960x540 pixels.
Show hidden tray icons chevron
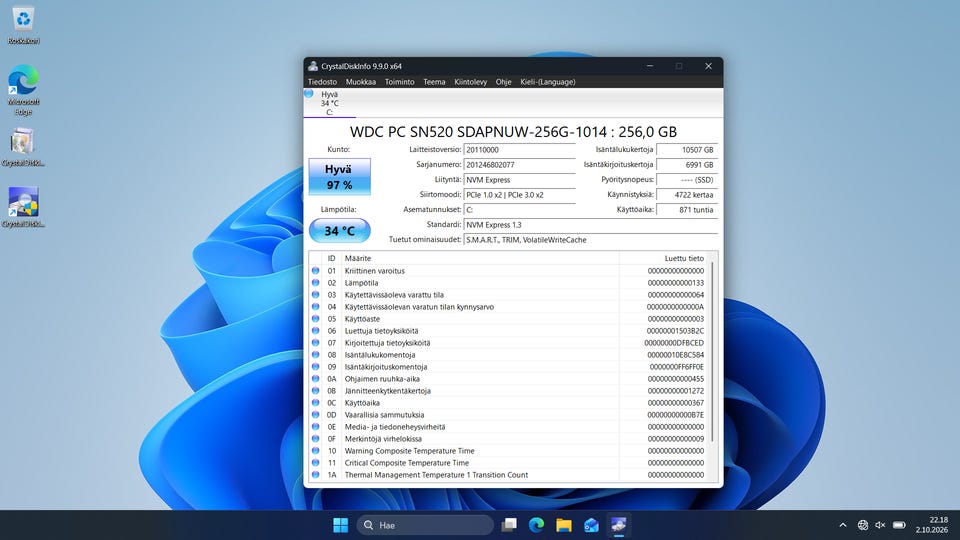(x=843, y=525)
